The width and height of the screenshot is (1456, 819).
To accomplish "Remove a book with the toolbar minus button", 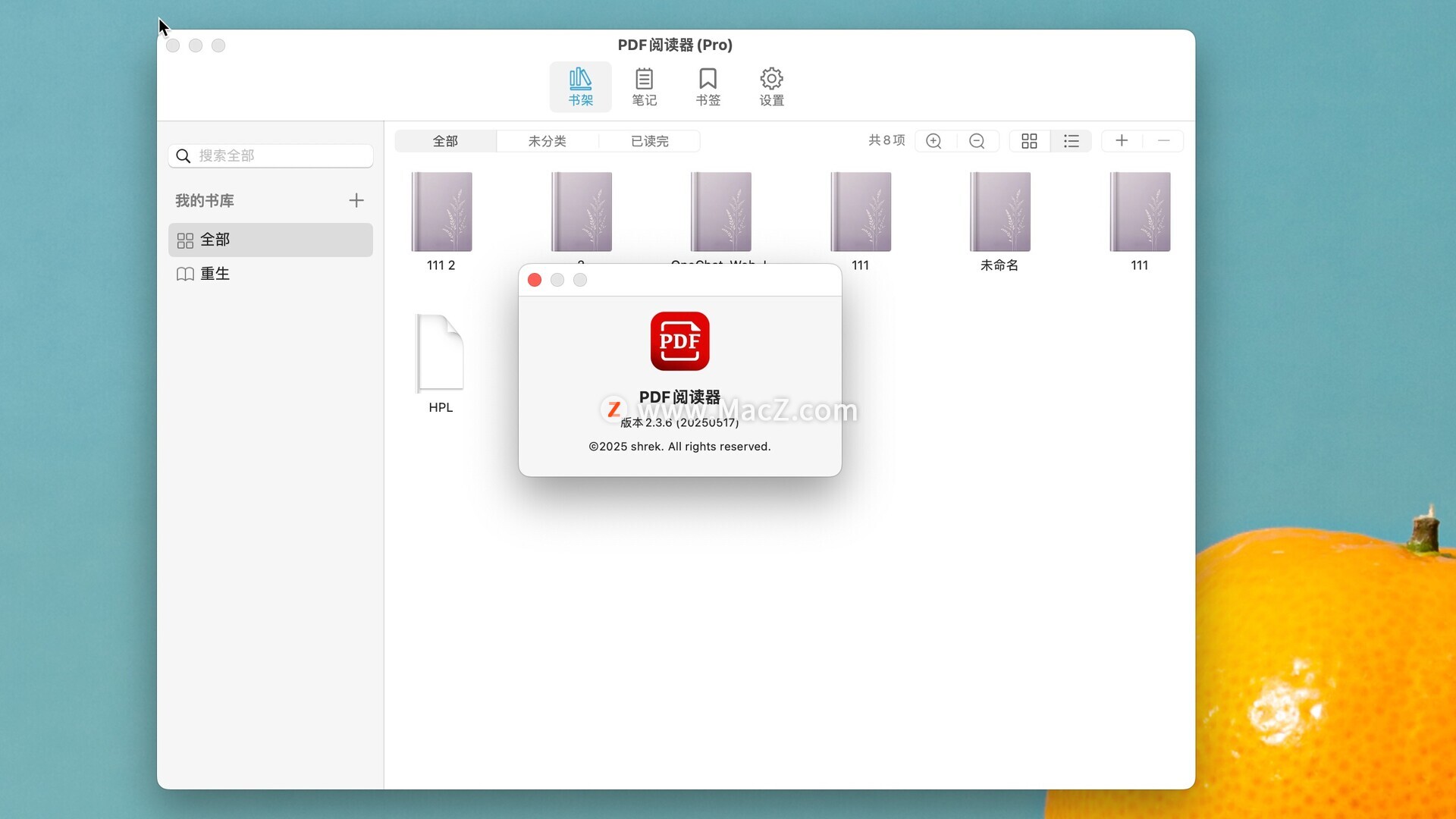I will coord(1164,140).
